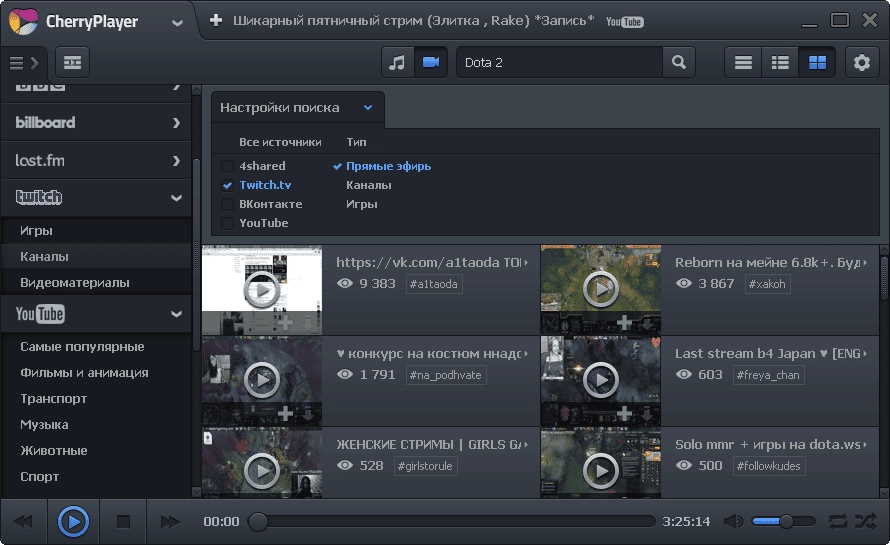The height and width of the screenshot is (545, 890).
Task: Select Игры type option in search settings
Action: click(362, 204)
